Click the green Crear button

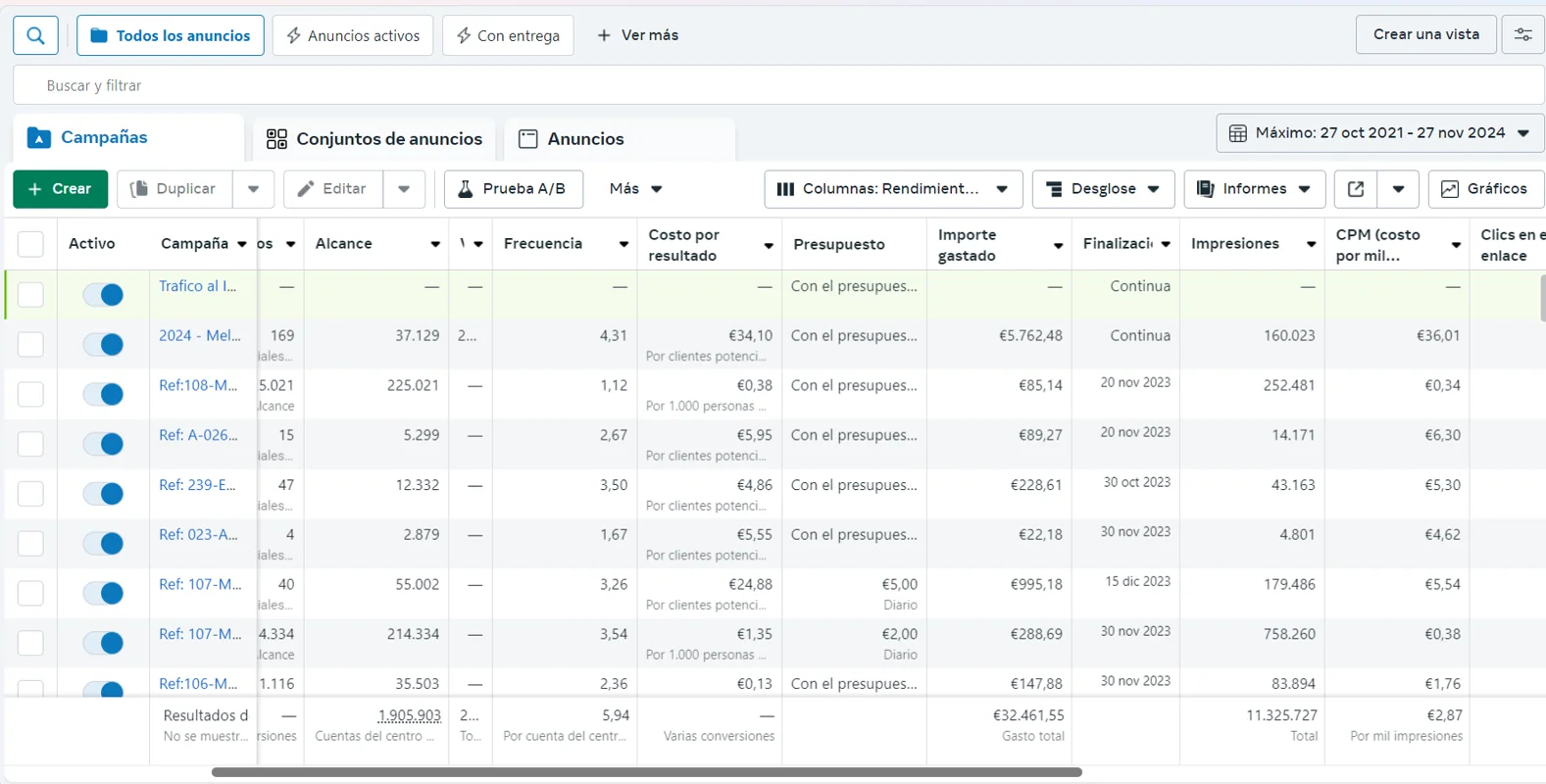tap(60, 189)
